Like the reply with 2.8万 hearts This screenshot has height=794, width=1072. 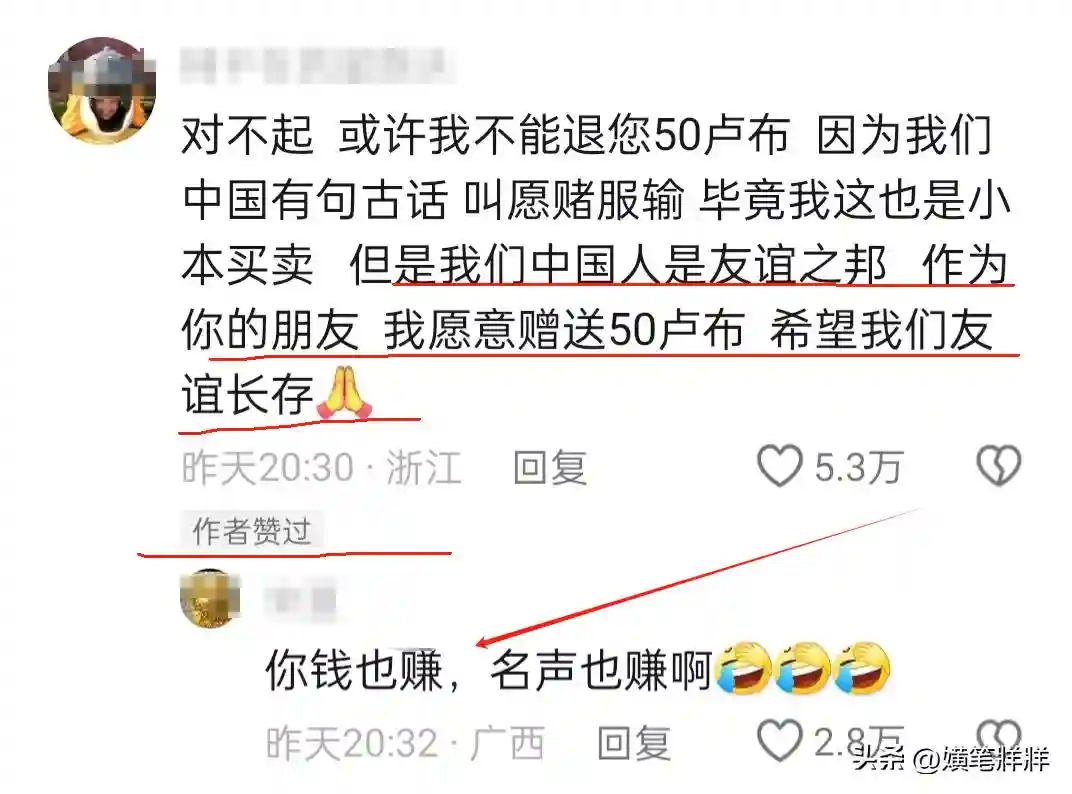(779, 741)
